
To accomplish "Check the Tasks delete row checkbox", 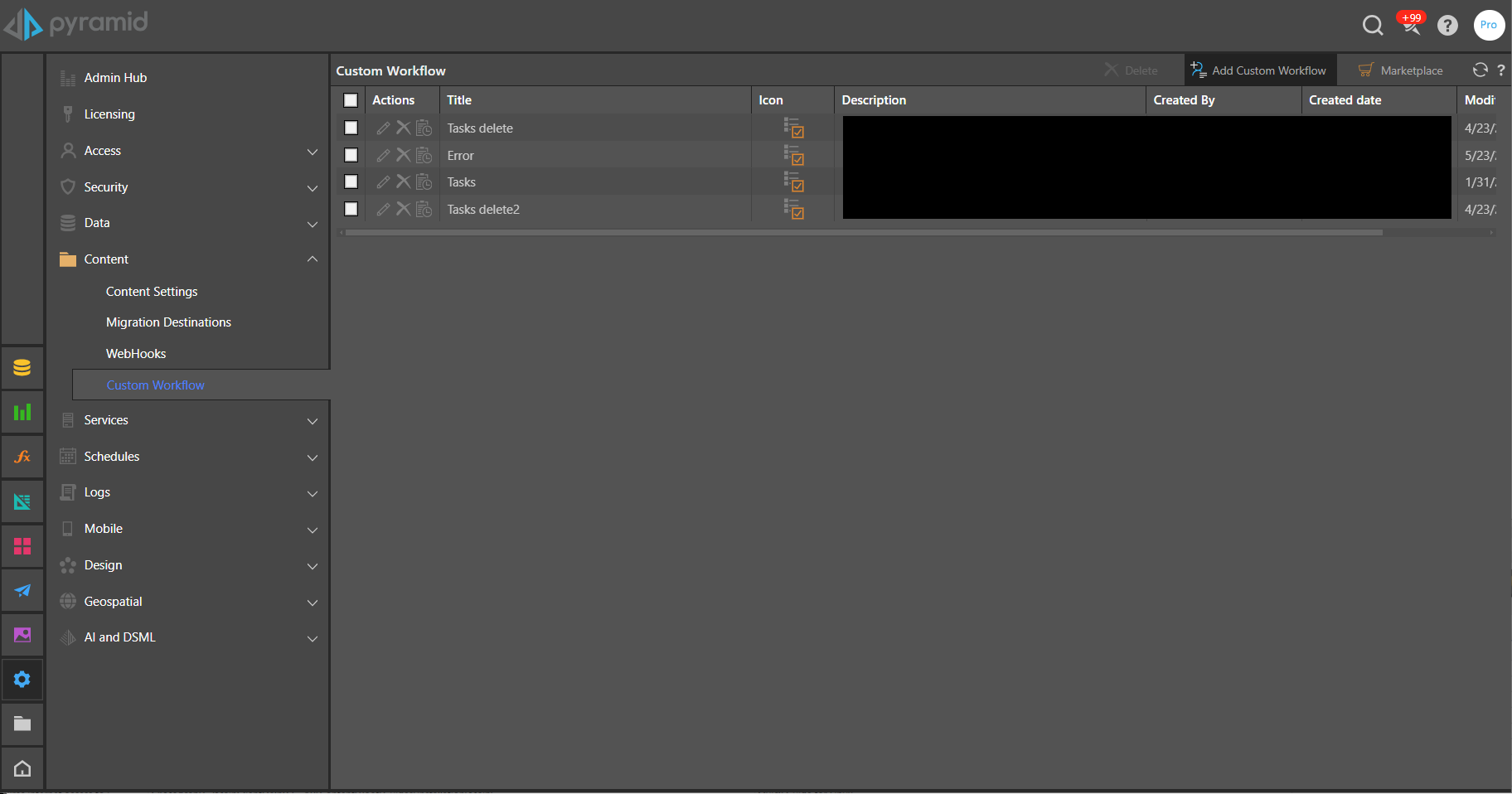I will pyautogui.click(x=351, y=128).
